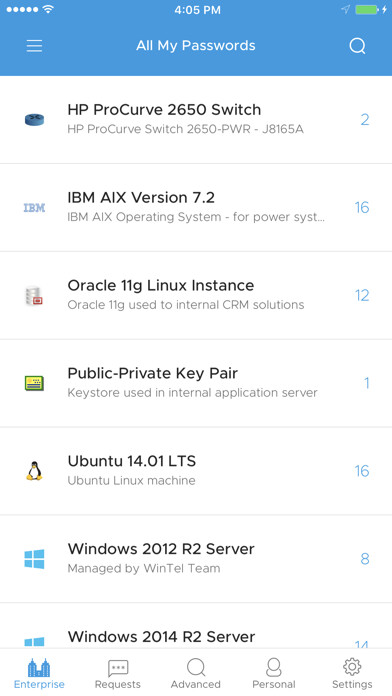Tap the battery indicator in status bar
This screenshot has width=392, height=696.
click(368, 10)
